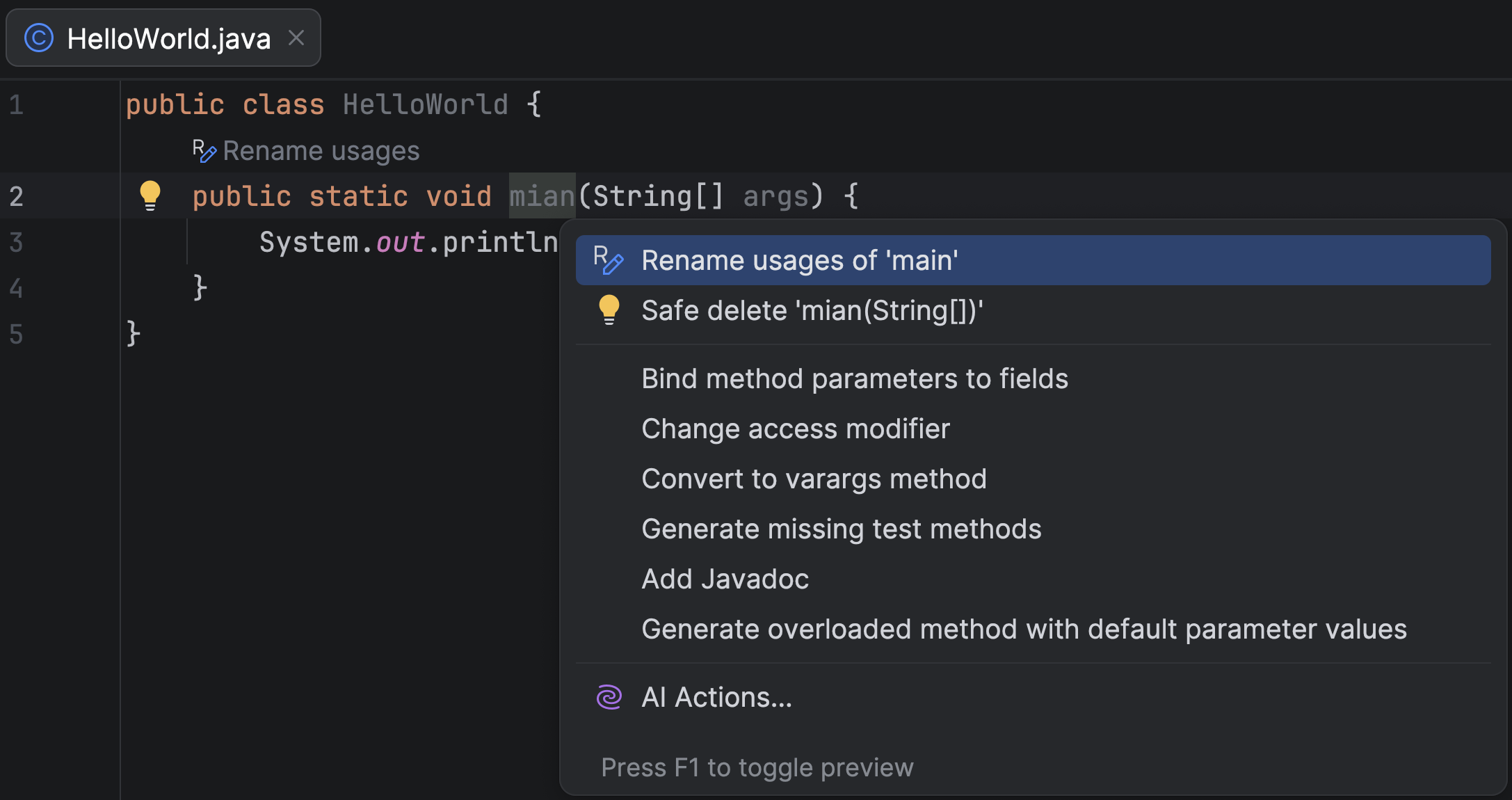This screenshot has height=800, width=1512.
Task: Choose Change access modifier action
Action: (x=795, y=429)
